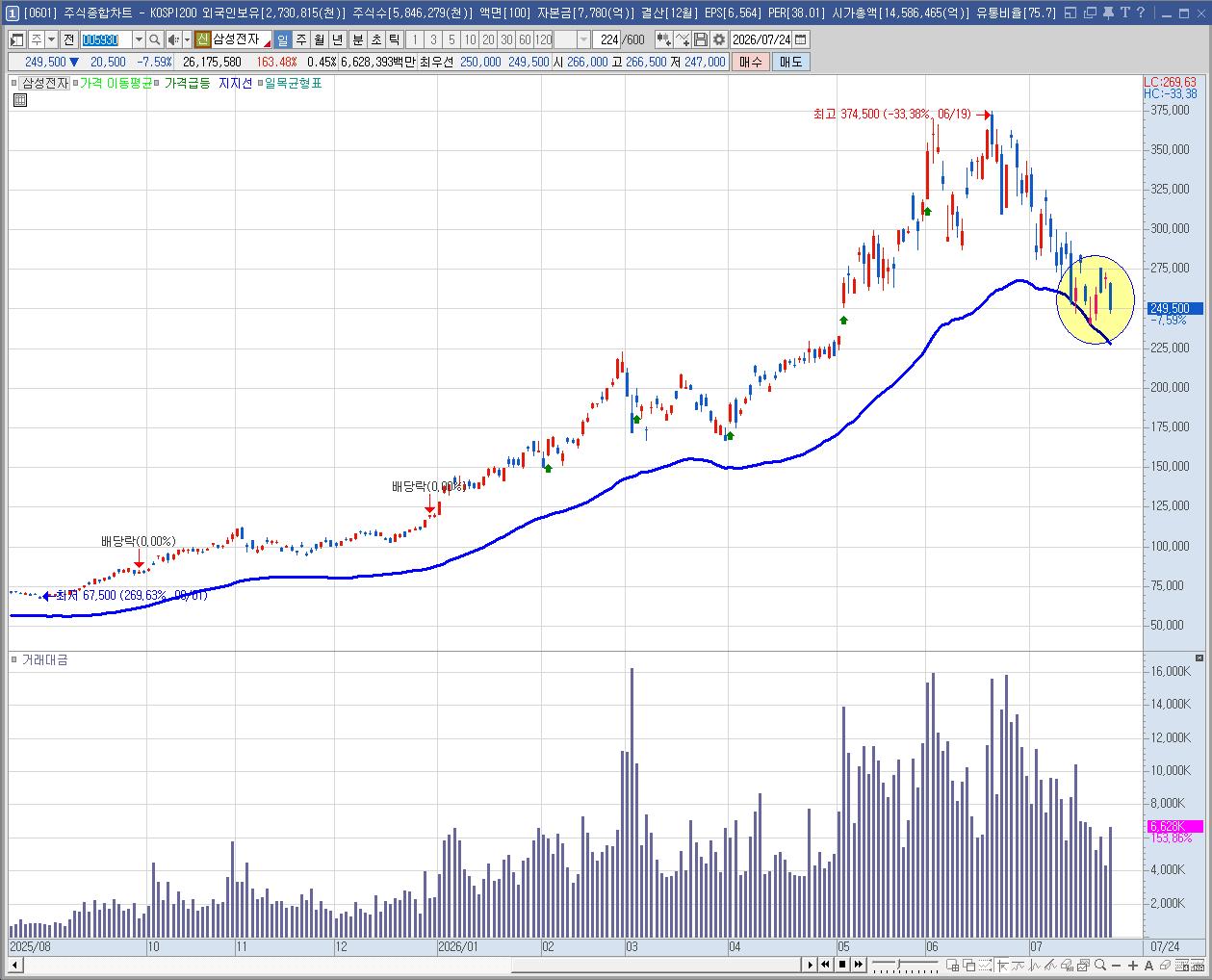Switch to 주 (weekly) chart period
This screenshot has height=980, width=1212.
(x=300, y=39)
